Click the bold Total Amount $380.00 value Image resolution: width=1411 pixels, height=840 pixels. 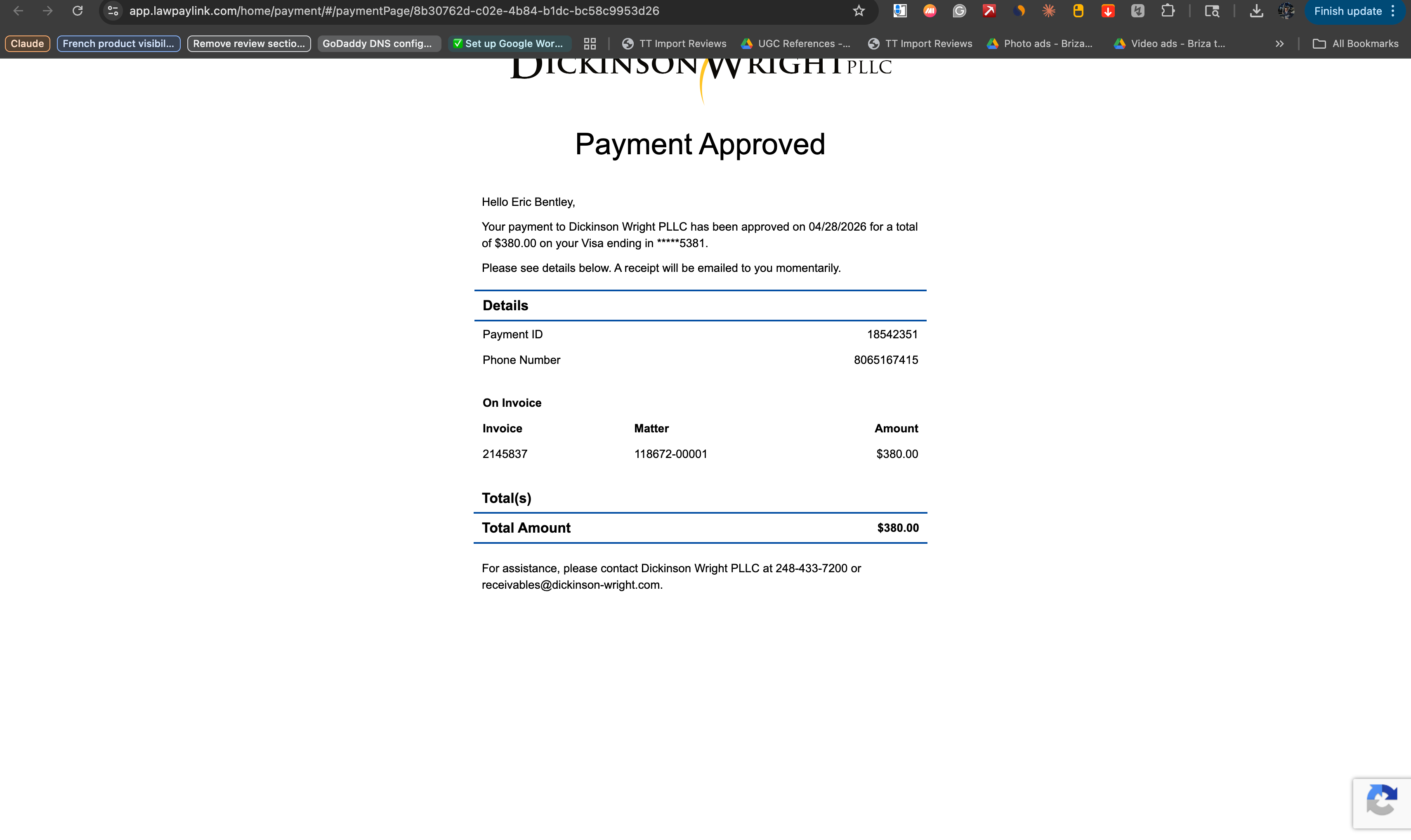click(898, 528)
